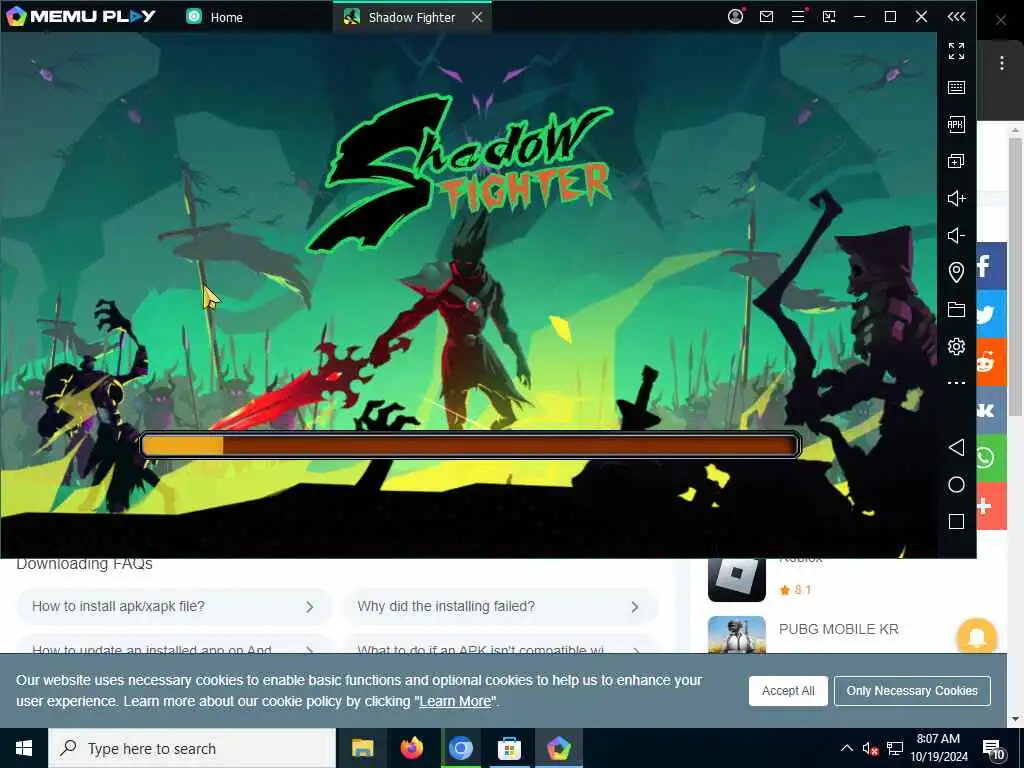The image size is (1024, 768).
Task: Open the GPS location tool
Action: click(x=956, y=272)
